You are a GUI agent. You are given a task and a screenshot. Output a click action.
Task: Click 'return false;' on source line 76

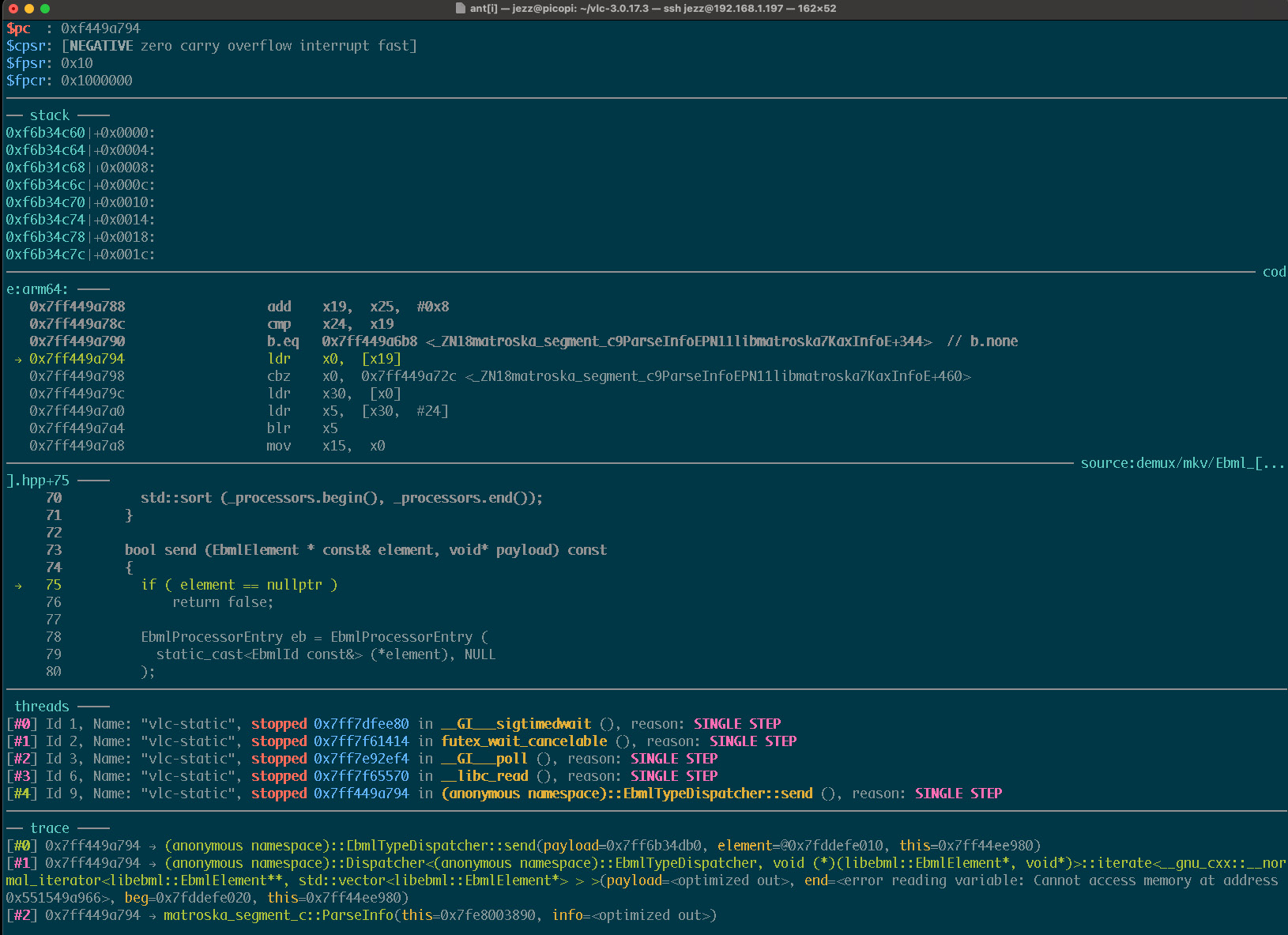223,602
